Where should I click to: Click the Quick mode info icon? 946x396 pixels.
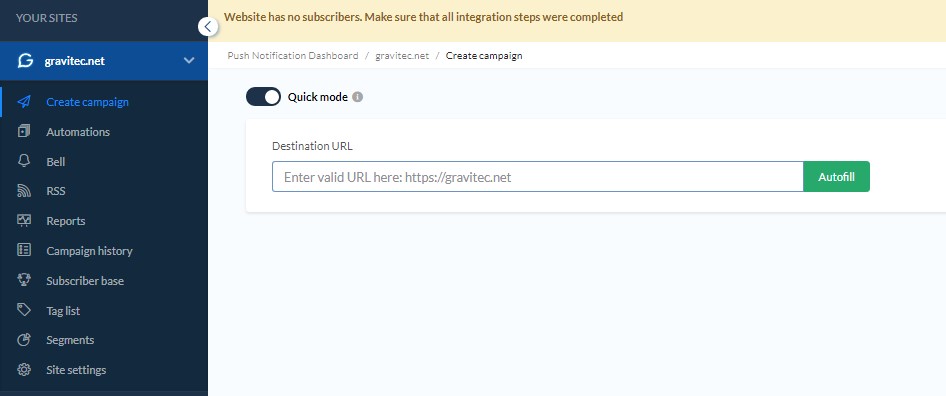[x=358, y=97]
